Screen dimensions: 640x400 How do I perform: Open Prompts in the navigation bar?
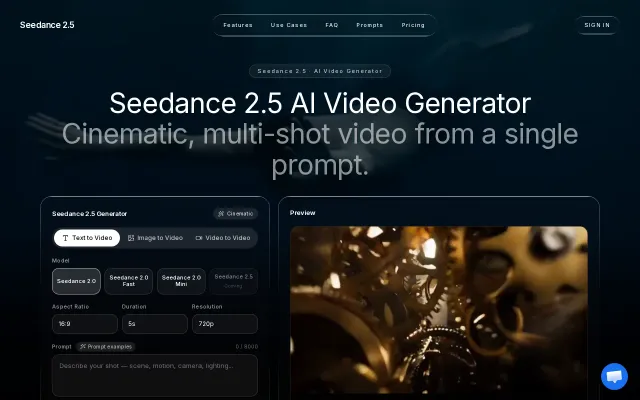click(x=370, y=25)
